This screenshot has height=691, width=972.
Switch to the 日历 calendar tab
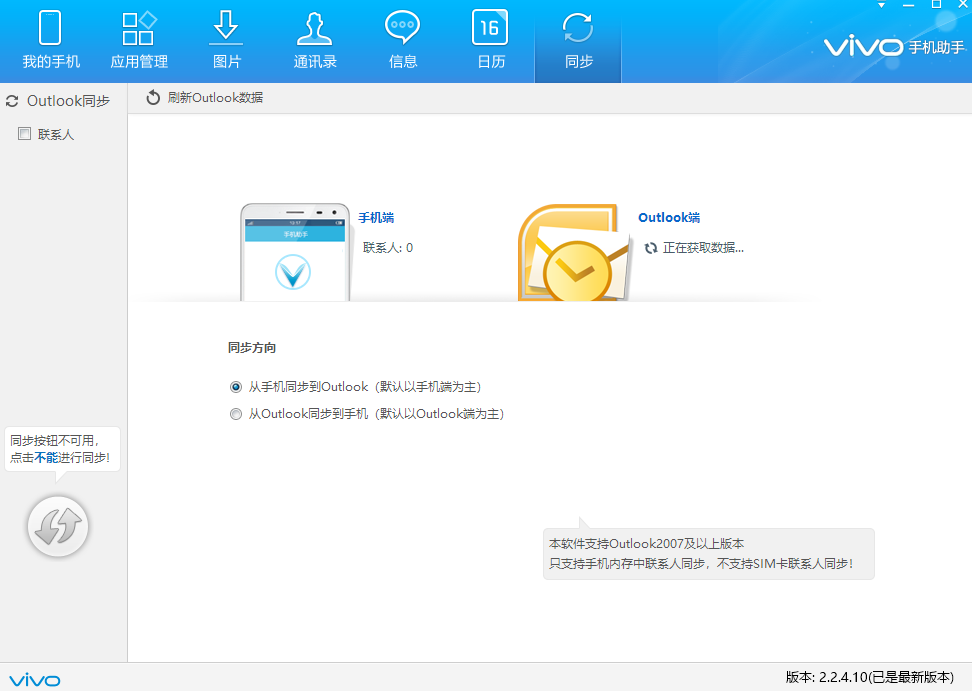(x=491, y=41)
